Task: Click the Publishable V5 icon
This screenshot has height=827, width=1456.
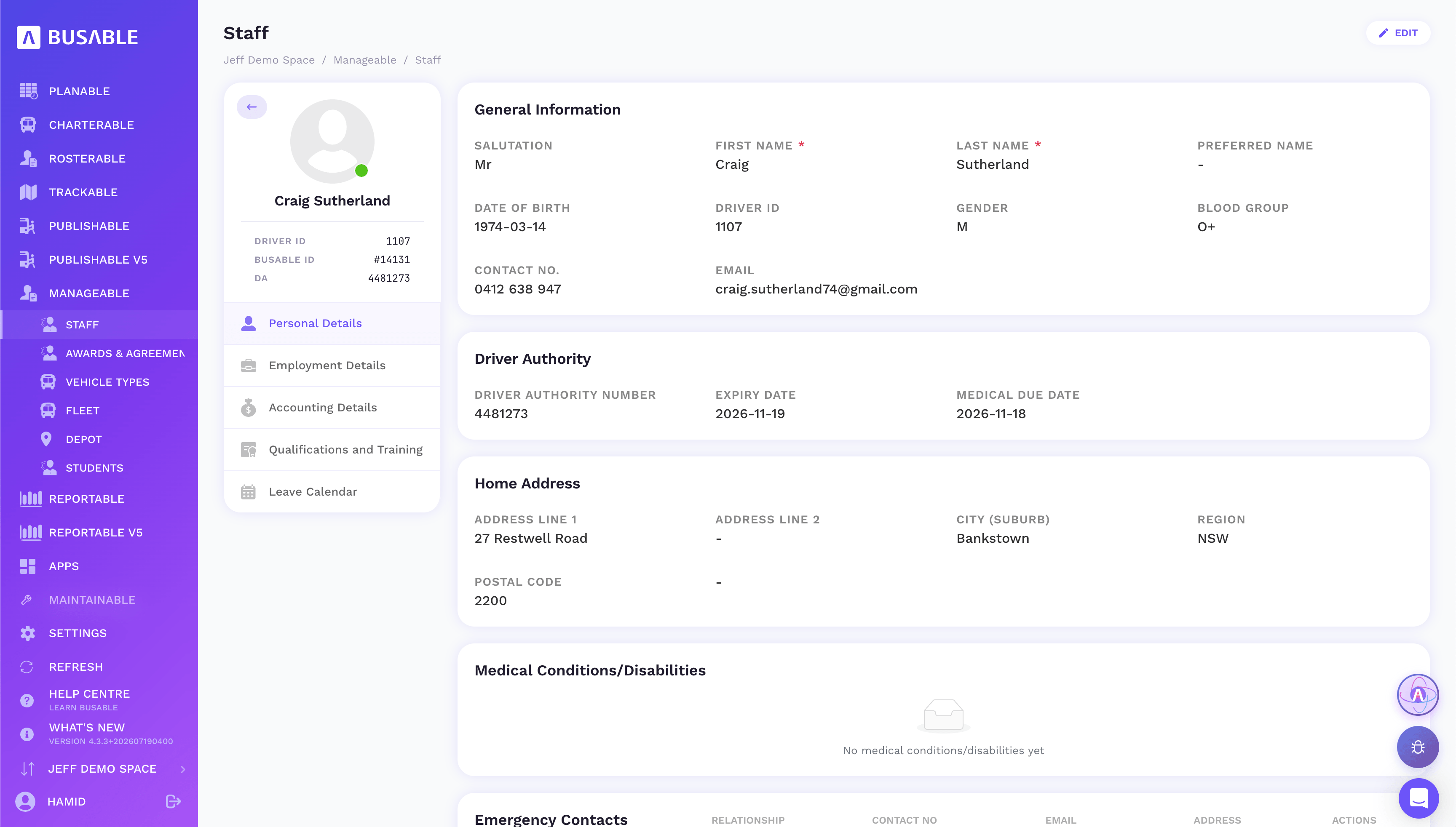Action: tap(27, 259)
